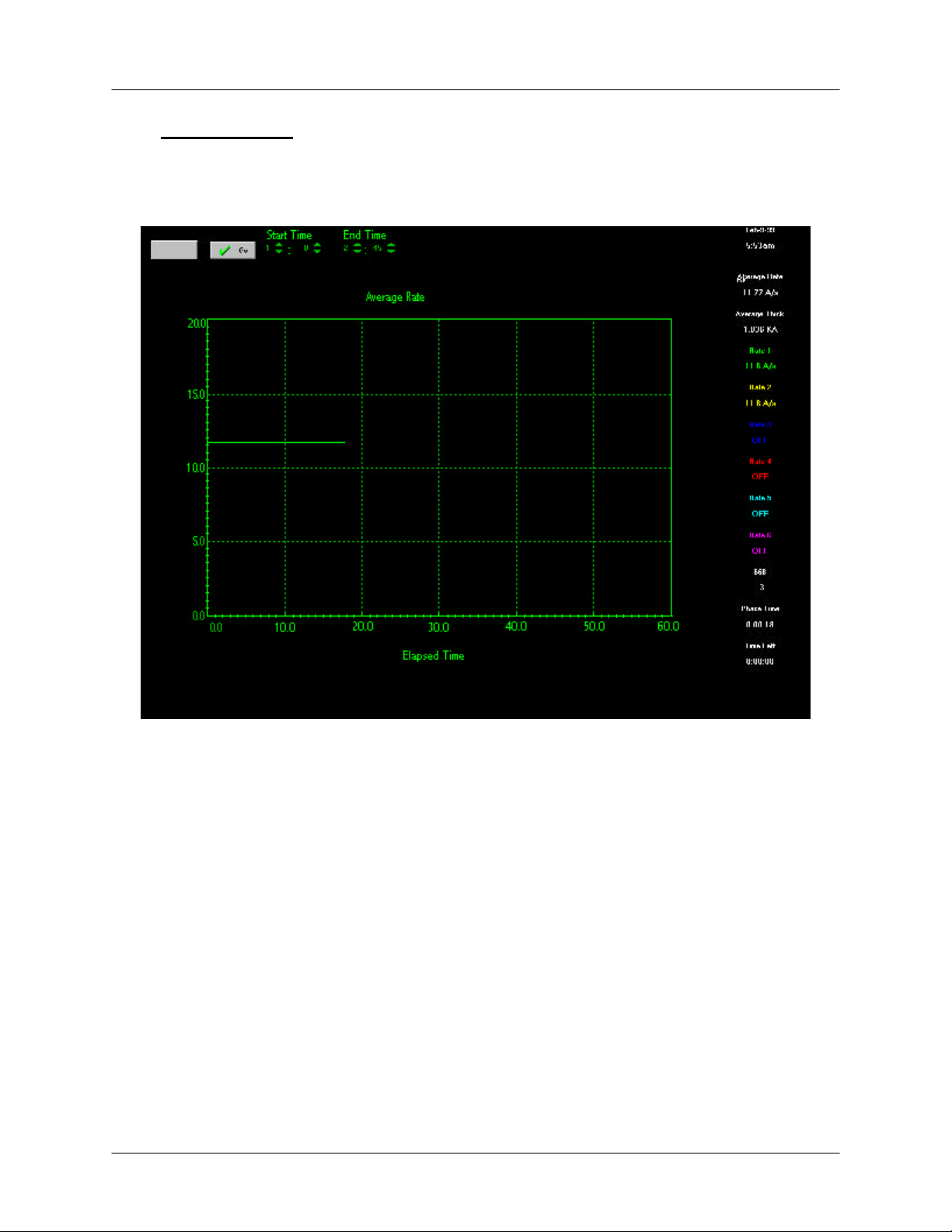Viewport: 952px width, 1232px height.
Task: Click the 60.0 label on elapsed time axis
Action: [668, 626]
